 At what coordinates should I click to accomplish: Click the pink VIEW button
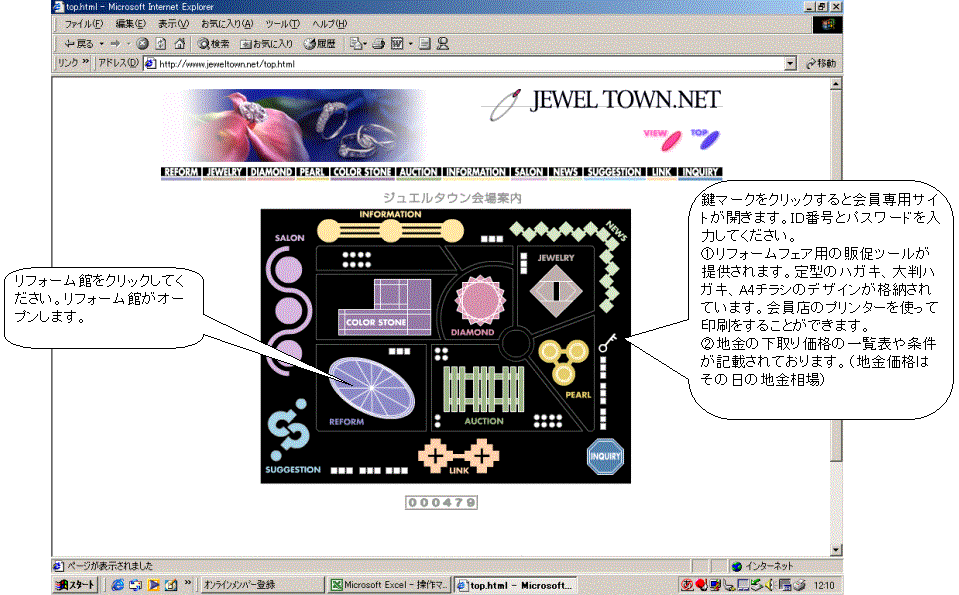click(x=664, y=139)
